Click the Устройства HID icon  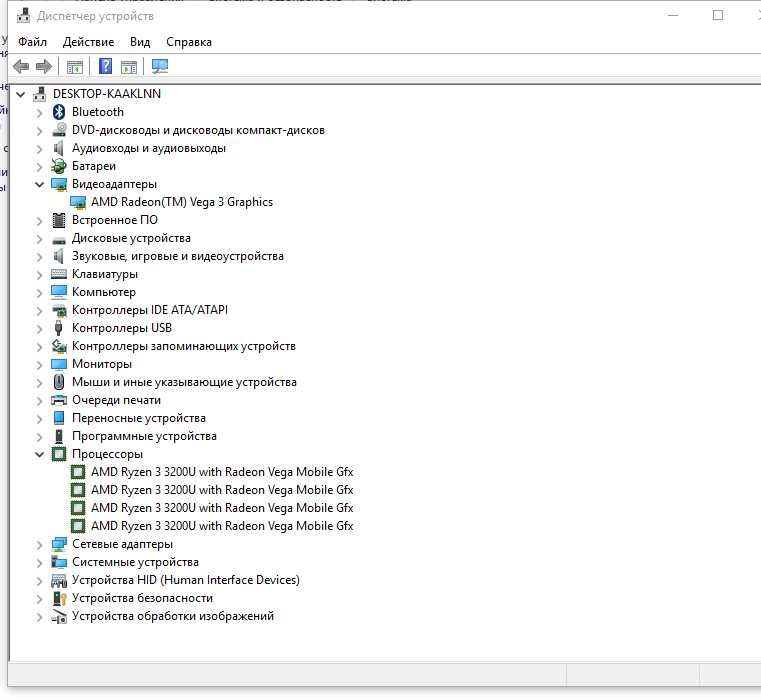(59, 580)
